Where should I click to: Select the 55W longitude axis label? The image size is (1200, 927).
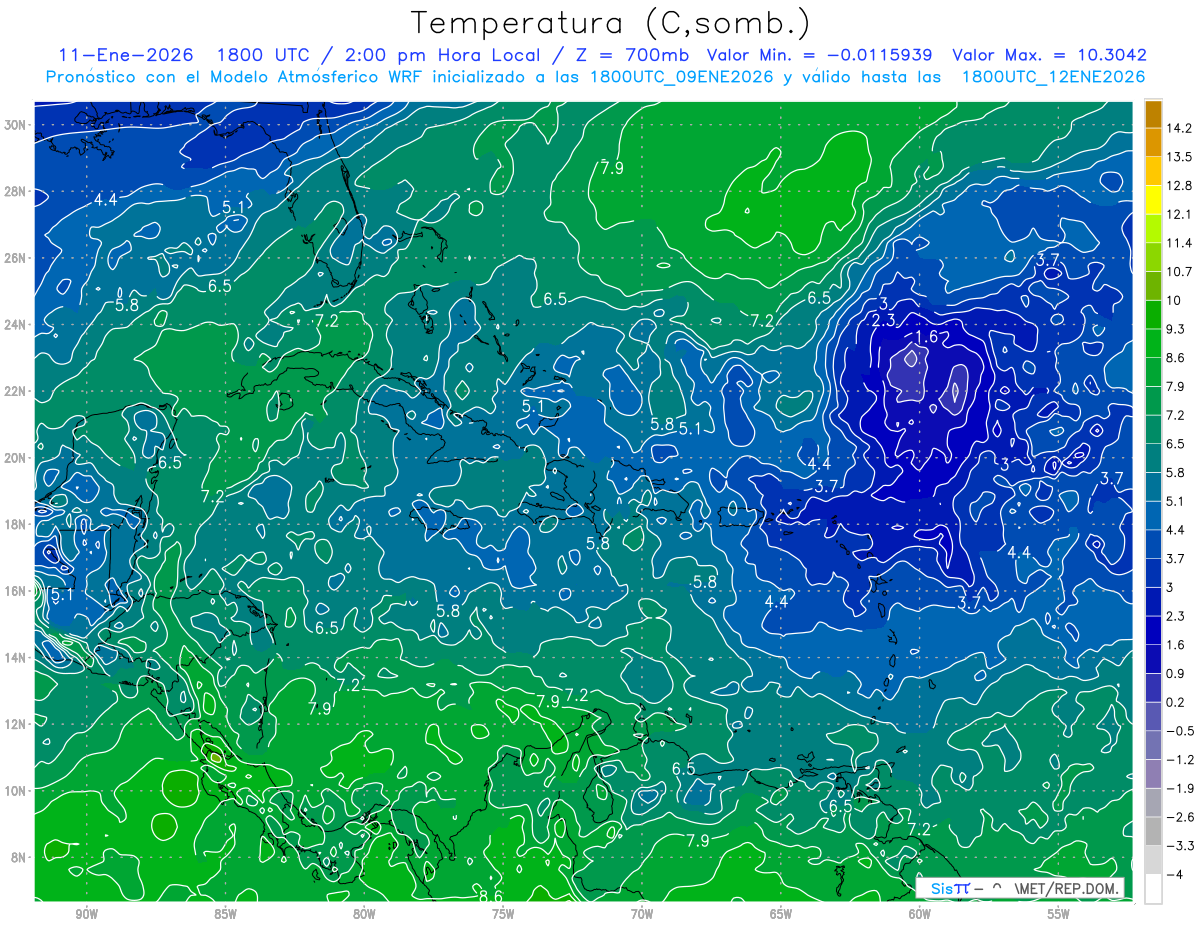[x=1059, y=915]
